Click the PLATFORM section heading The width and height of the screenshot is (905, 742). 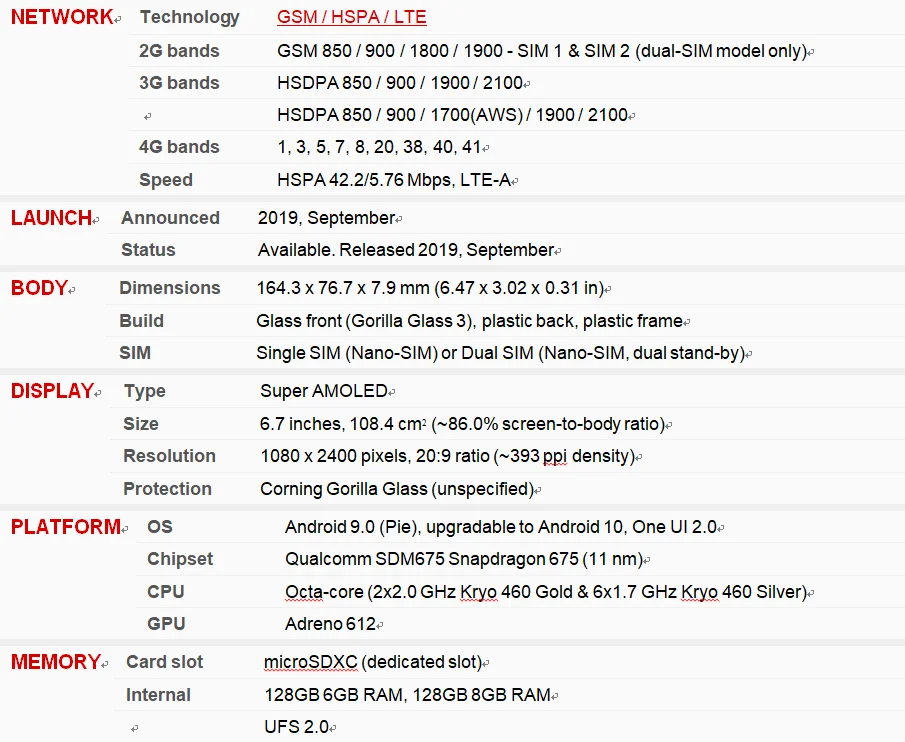click(x=66, y=527)
